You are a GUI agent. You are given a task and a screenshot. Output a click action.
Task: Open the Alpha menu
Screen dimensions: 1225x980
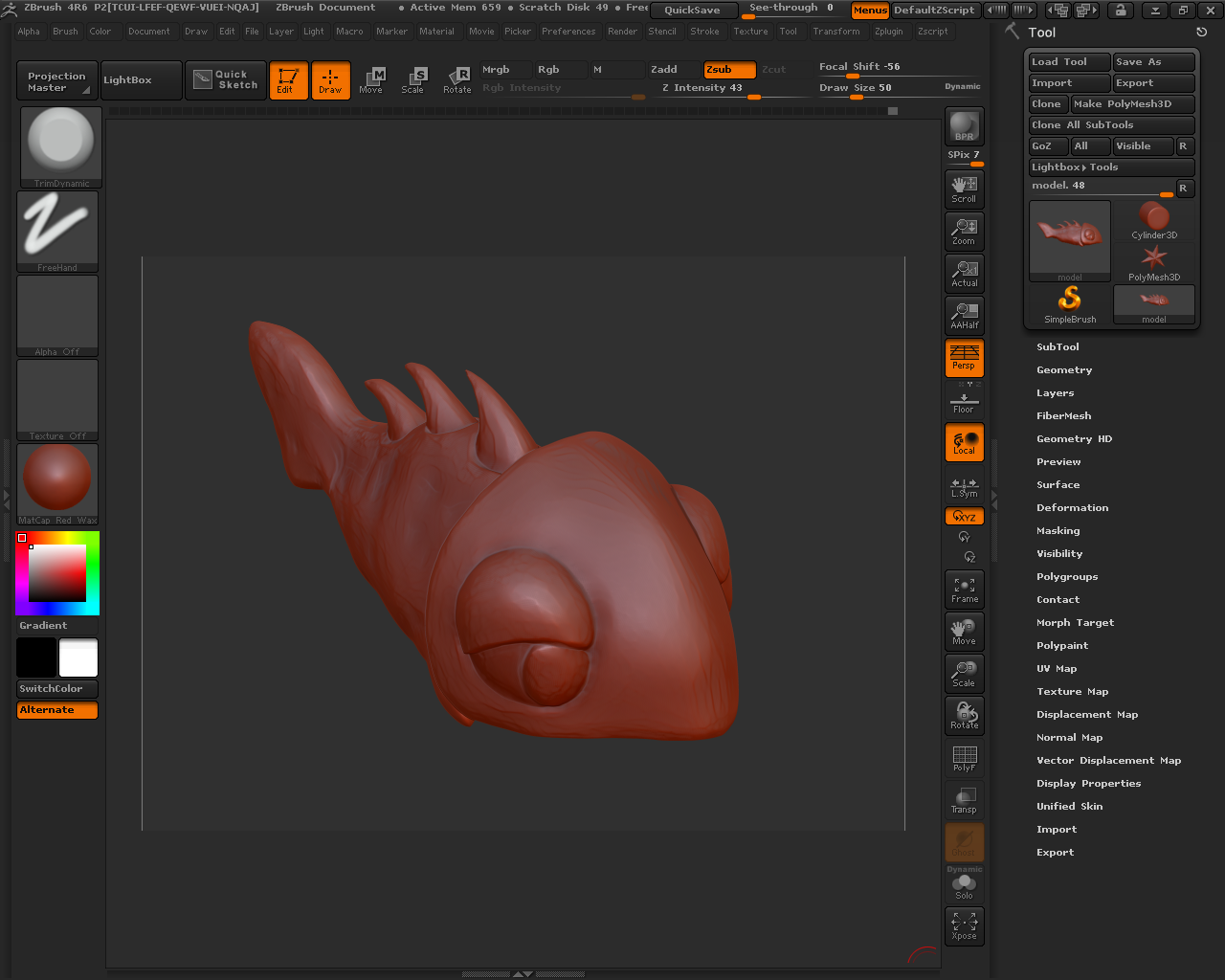[x=29, y=32]
